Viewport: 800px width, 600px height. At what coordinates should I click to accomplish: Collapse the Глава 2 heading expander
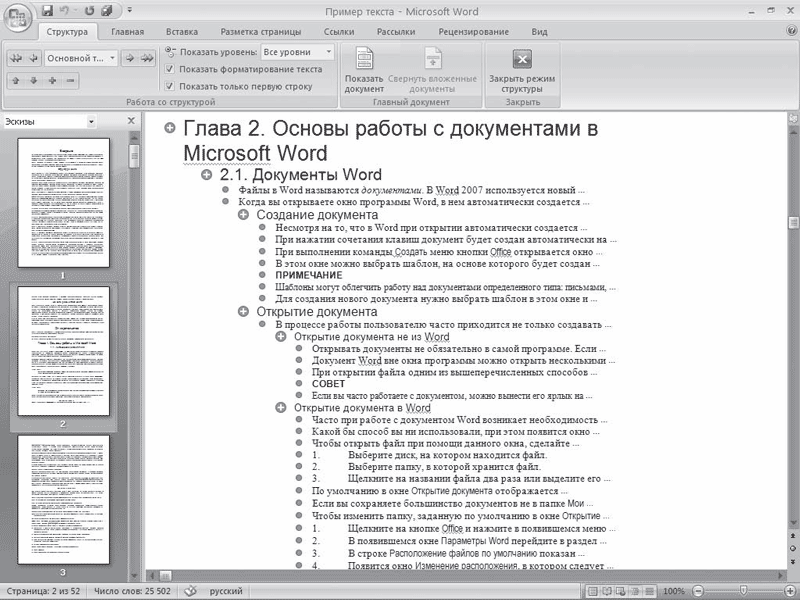pos(170,128)
